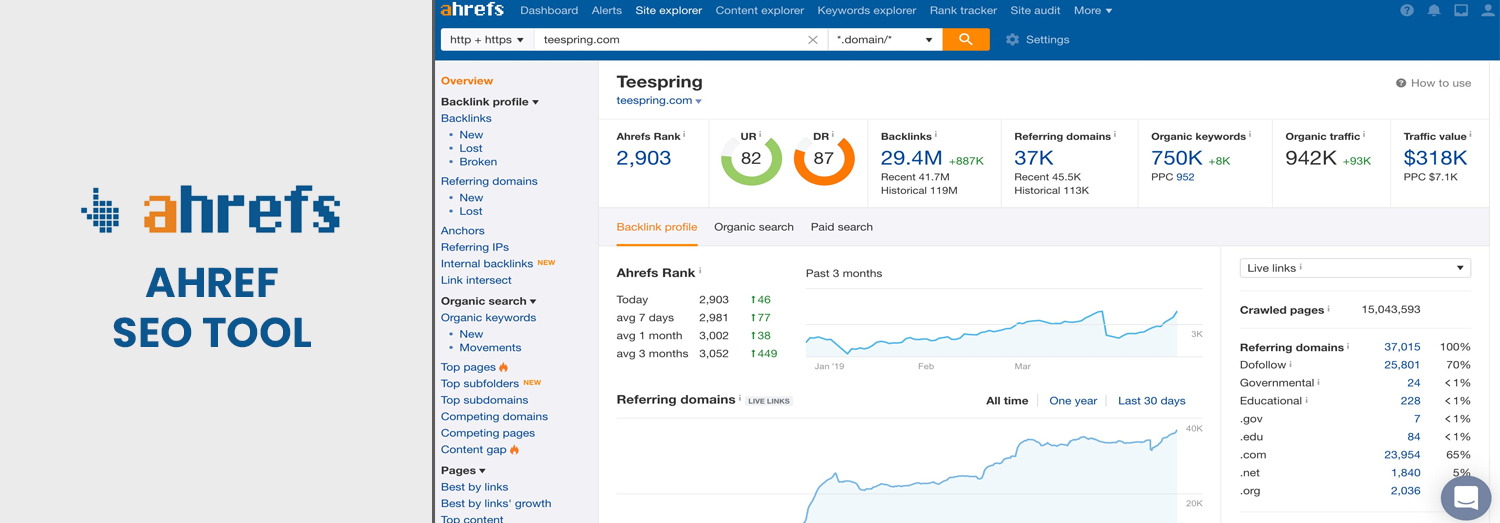Open Top pages sidebar link
The width and height of the screenshot is (1500, 523).
pos(468,367)
